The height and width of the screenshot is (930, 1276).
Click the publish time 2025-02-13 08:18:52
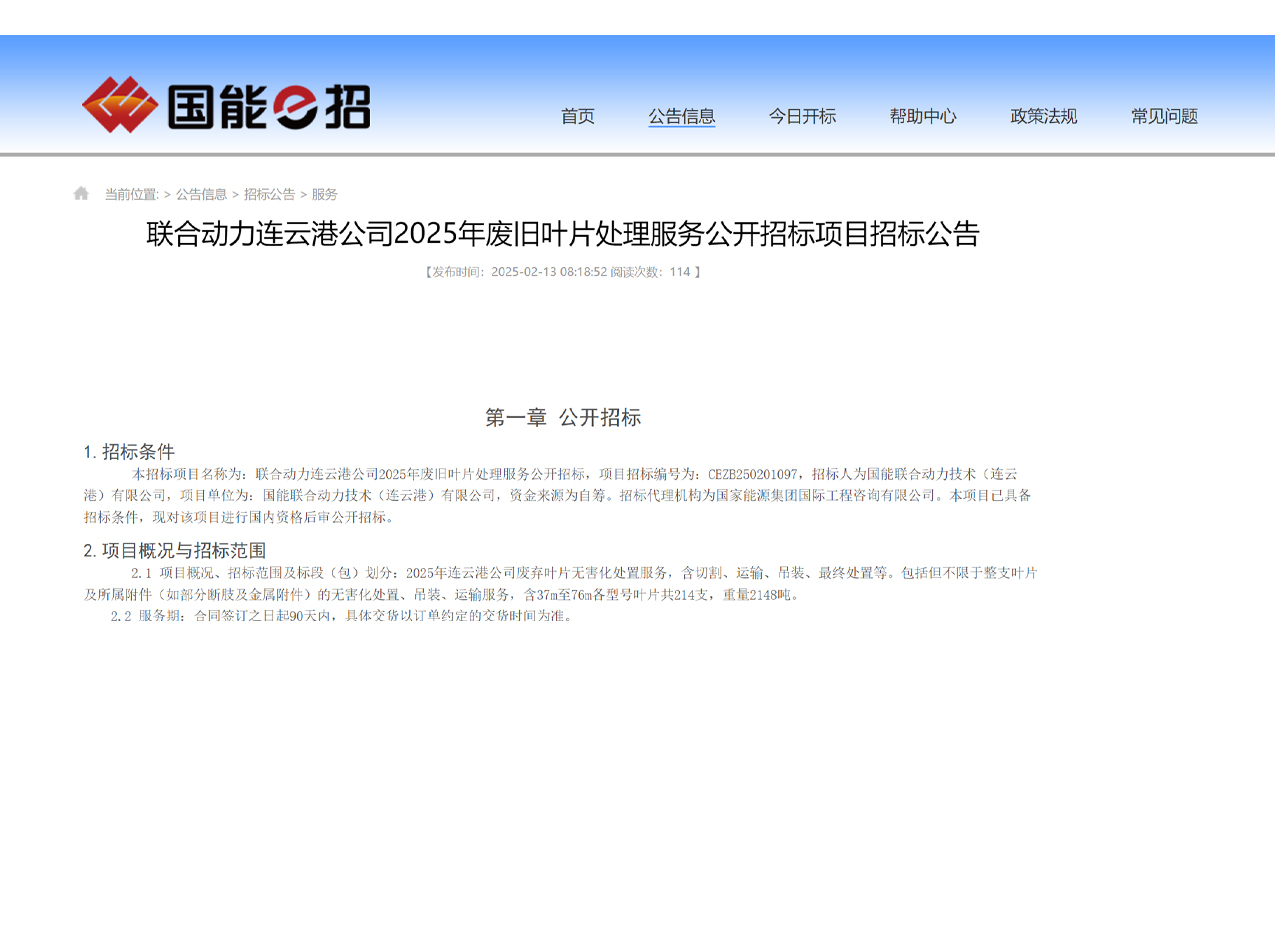pyautogui.click(x=549, y=272)
